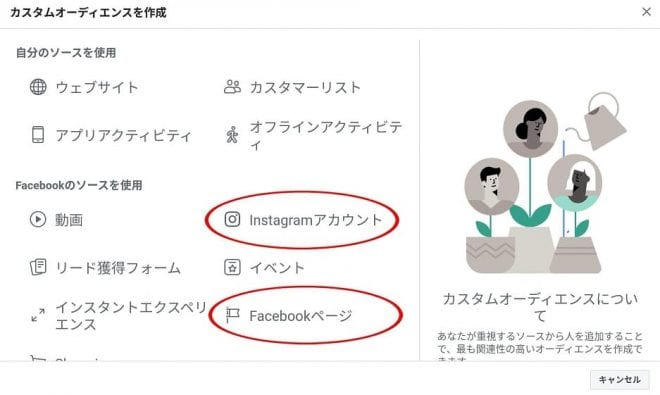This screenshot has width=660, height=395.
Task: Click the partially visible shopping cart icon
Action: [37, 359]
